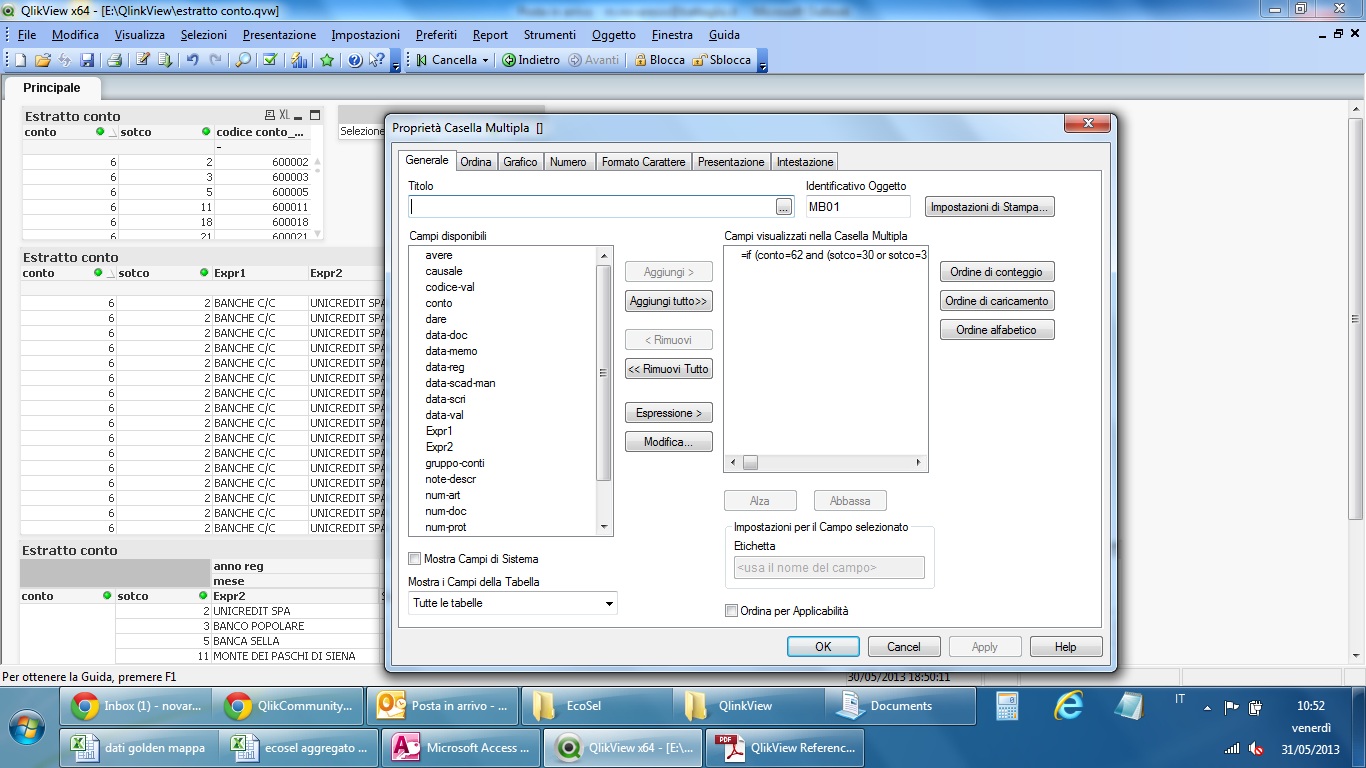Click the << Rimuovi Tutto button
The height and width of the screenshot is (768, 1366).
click(x=669, y=369)
